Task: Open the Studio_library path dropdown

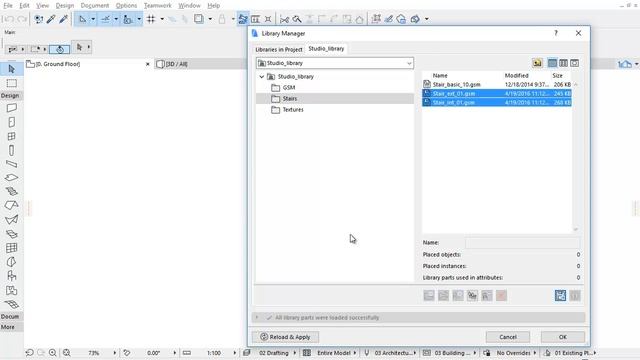Action: (x=409, y=63)
